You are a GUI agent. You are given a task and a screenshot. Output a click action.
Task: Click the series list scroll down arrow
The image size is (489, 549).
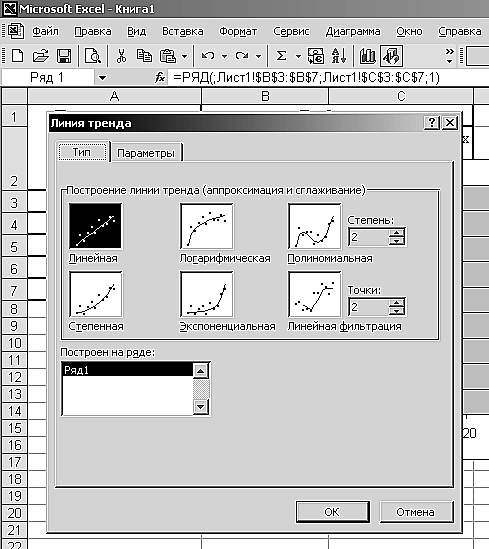[x=201, y=406]
